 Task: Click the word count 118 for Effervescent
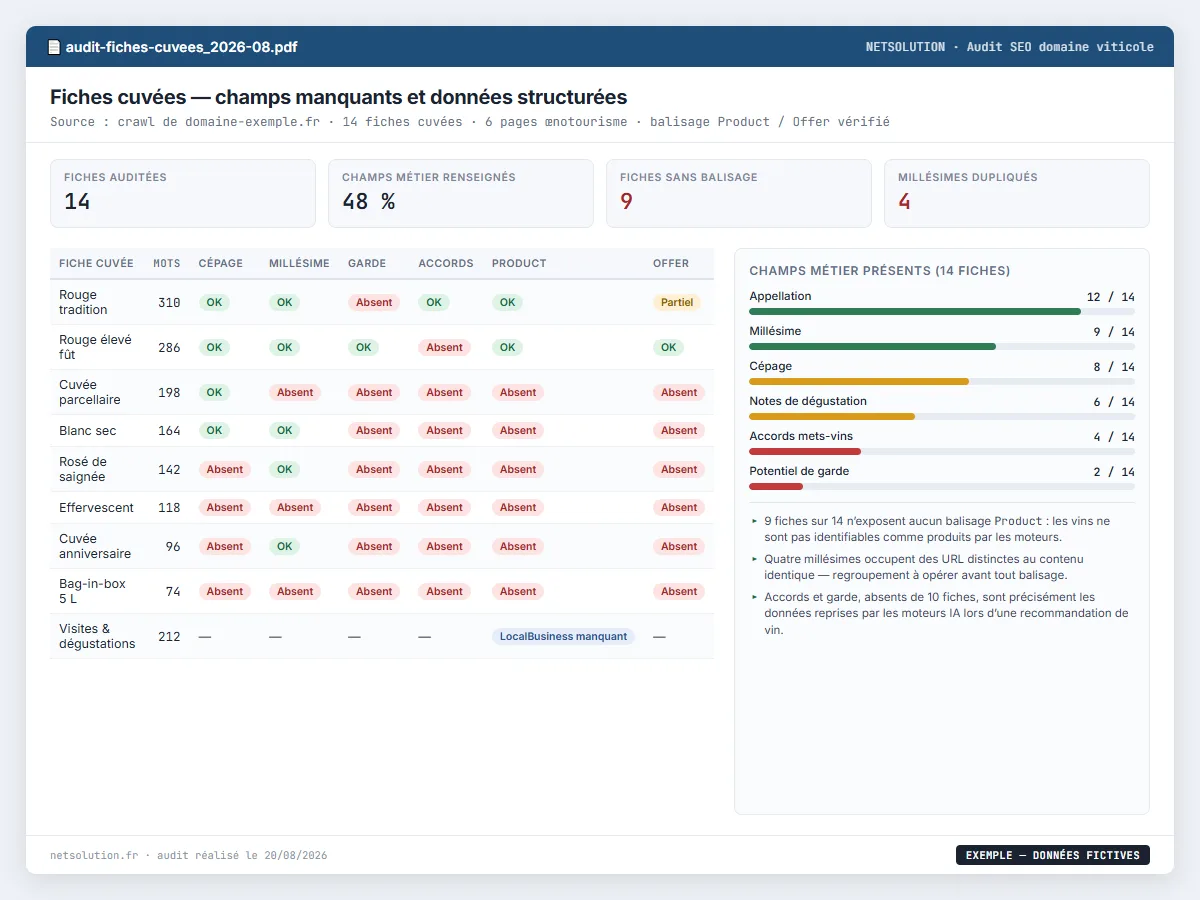point(169,508)
